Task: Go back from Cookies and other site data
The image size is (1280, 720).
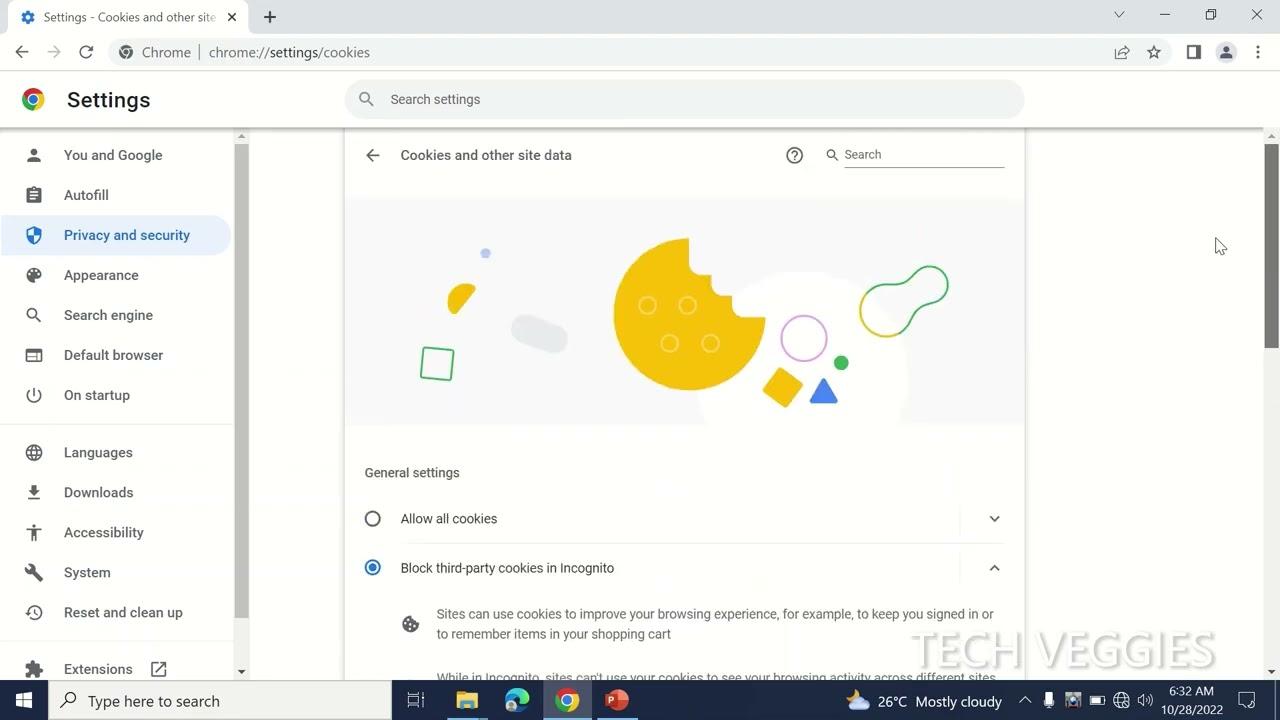Action: (x=373, y=155)
